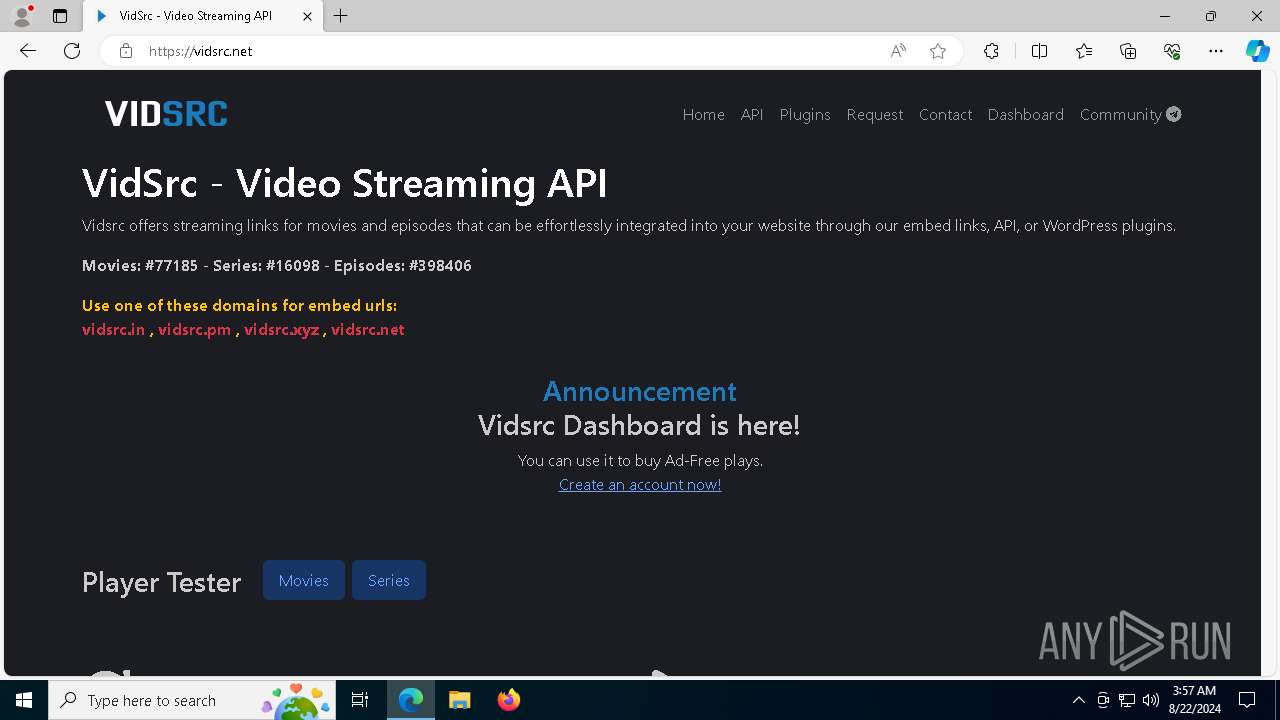Open Windows Start menu

24,700
